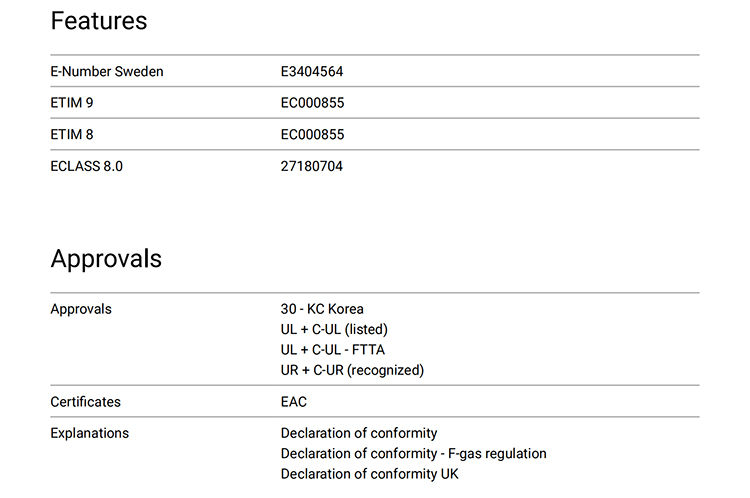The image size is (750, 498).
Task: Open the UL + C-UL (listed) approval
Action: point(334,330)
